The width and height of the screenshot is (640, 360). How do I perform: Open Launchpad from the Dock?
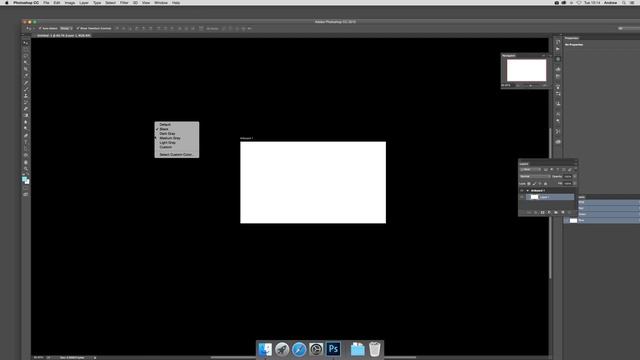[x=282, y=349]
